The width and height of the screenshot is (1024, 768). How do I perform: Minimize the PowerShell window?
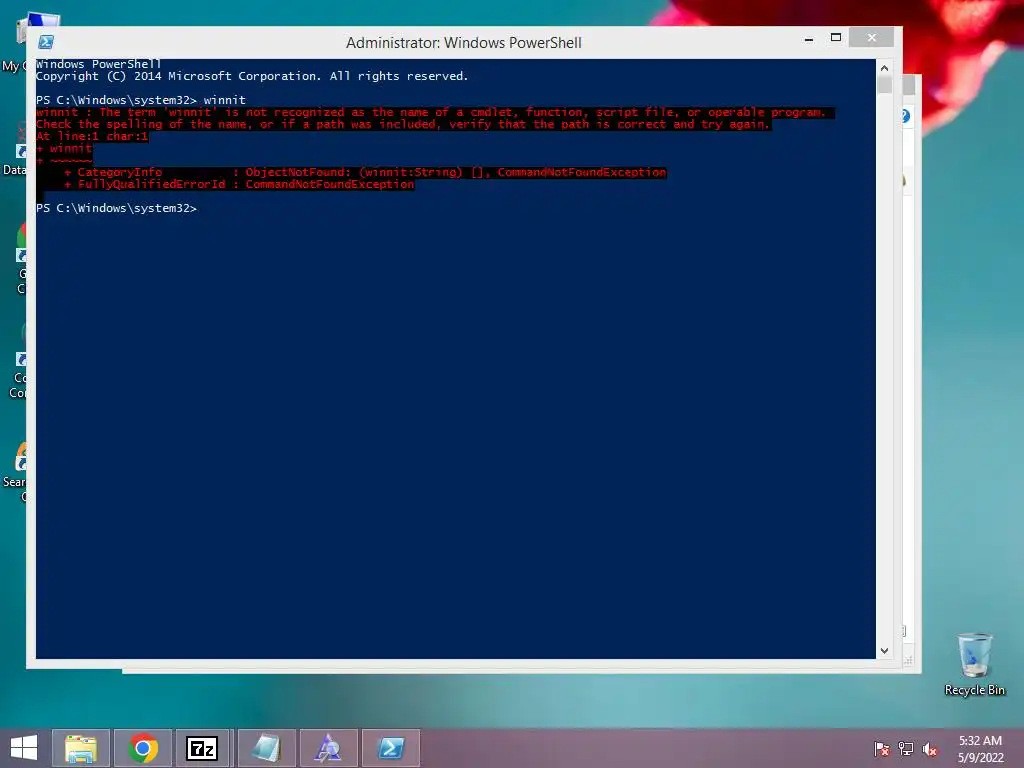tap(809, 39)
